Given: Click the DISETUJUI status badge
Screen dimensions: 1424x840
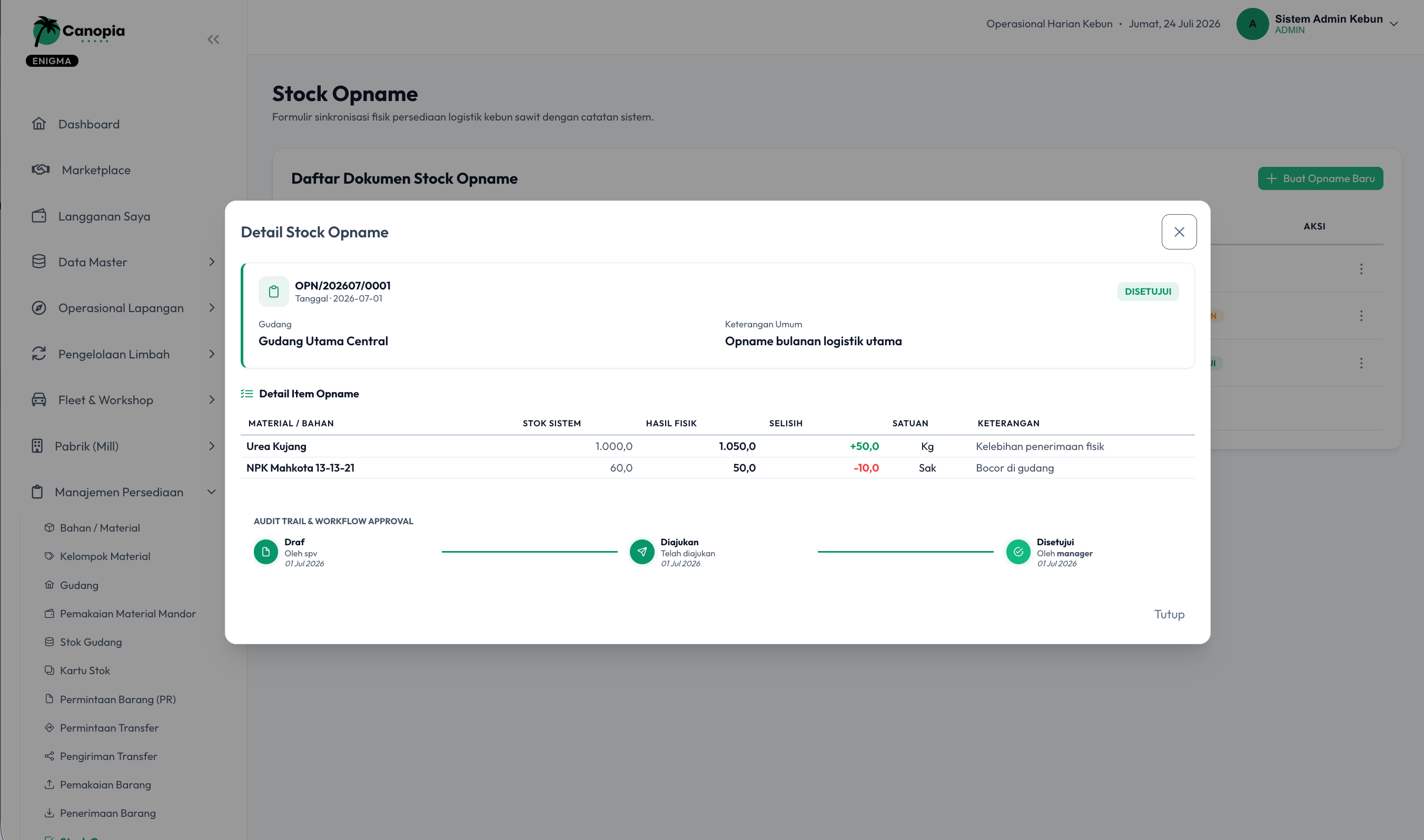Looking at the screenshot, I should (1148, 292).
